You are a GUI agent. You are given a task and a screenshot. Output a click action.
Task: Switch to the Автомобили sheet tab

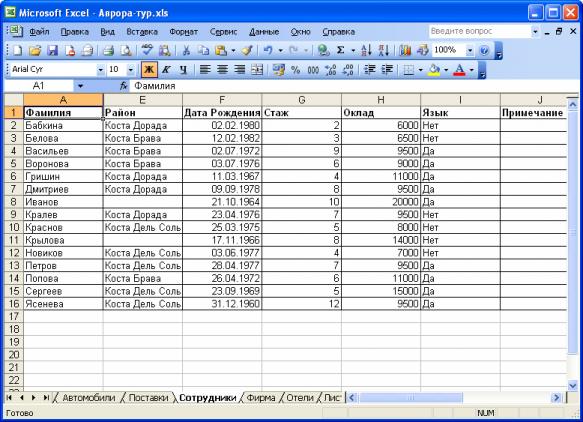pos(88,398)
